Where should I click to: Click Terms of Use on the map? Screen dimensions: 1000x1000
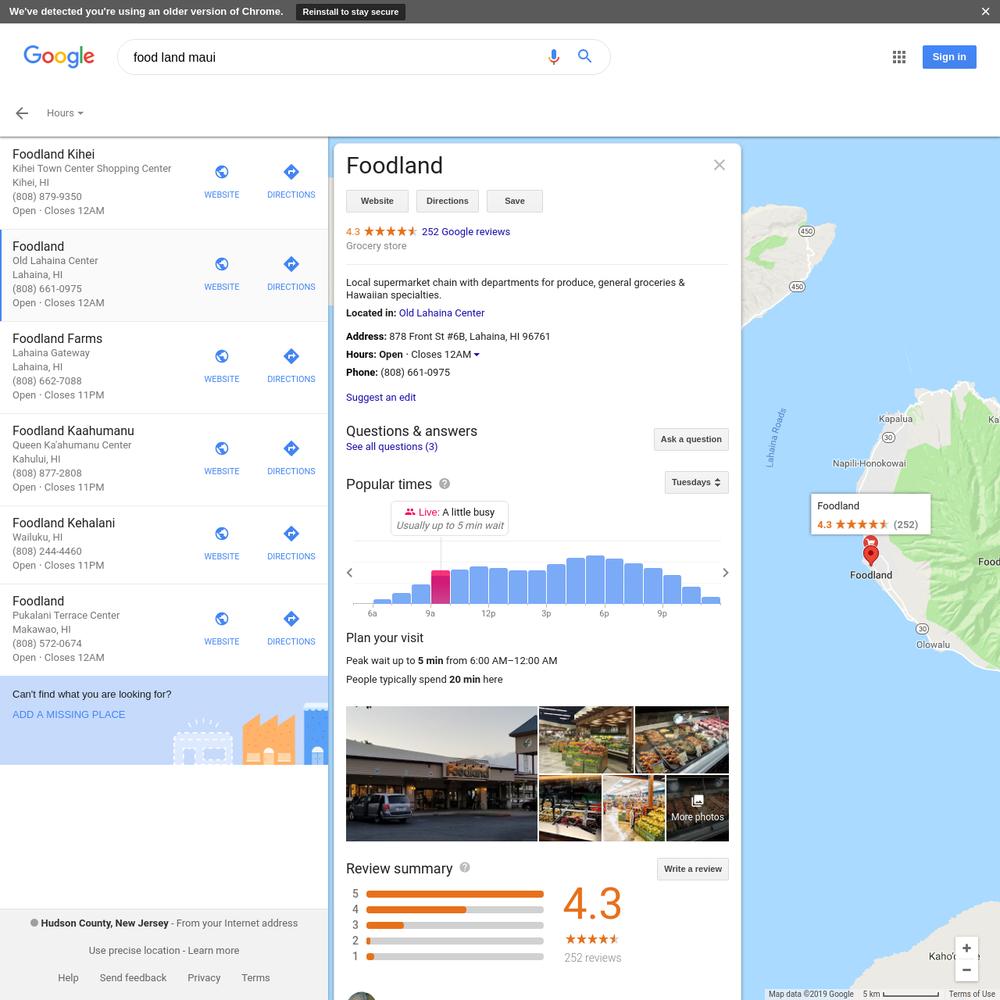pyautogui.click(x=972, y=994)
